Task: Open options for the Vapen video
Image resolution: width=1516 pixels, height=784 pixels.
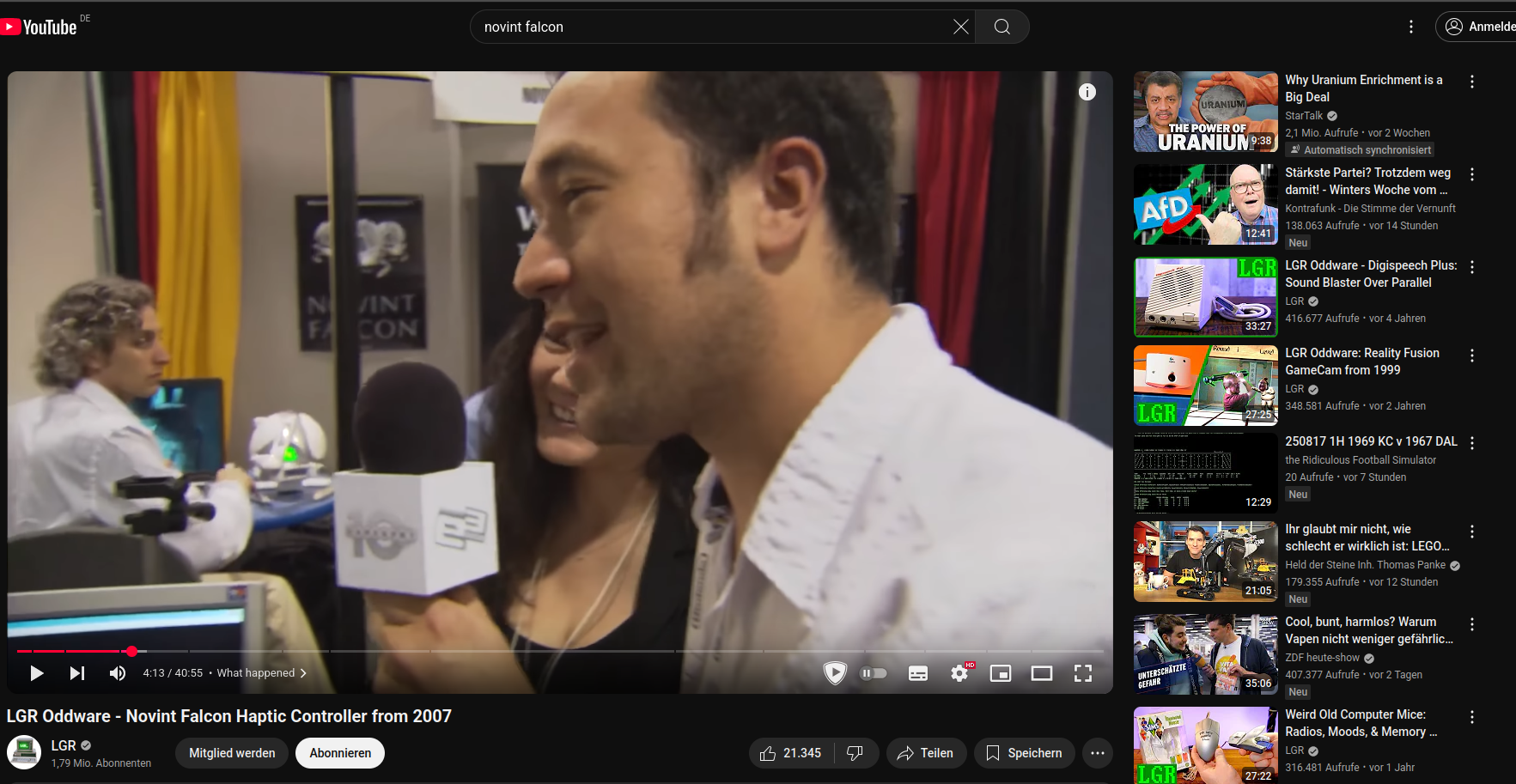Action: point(1472,624)
